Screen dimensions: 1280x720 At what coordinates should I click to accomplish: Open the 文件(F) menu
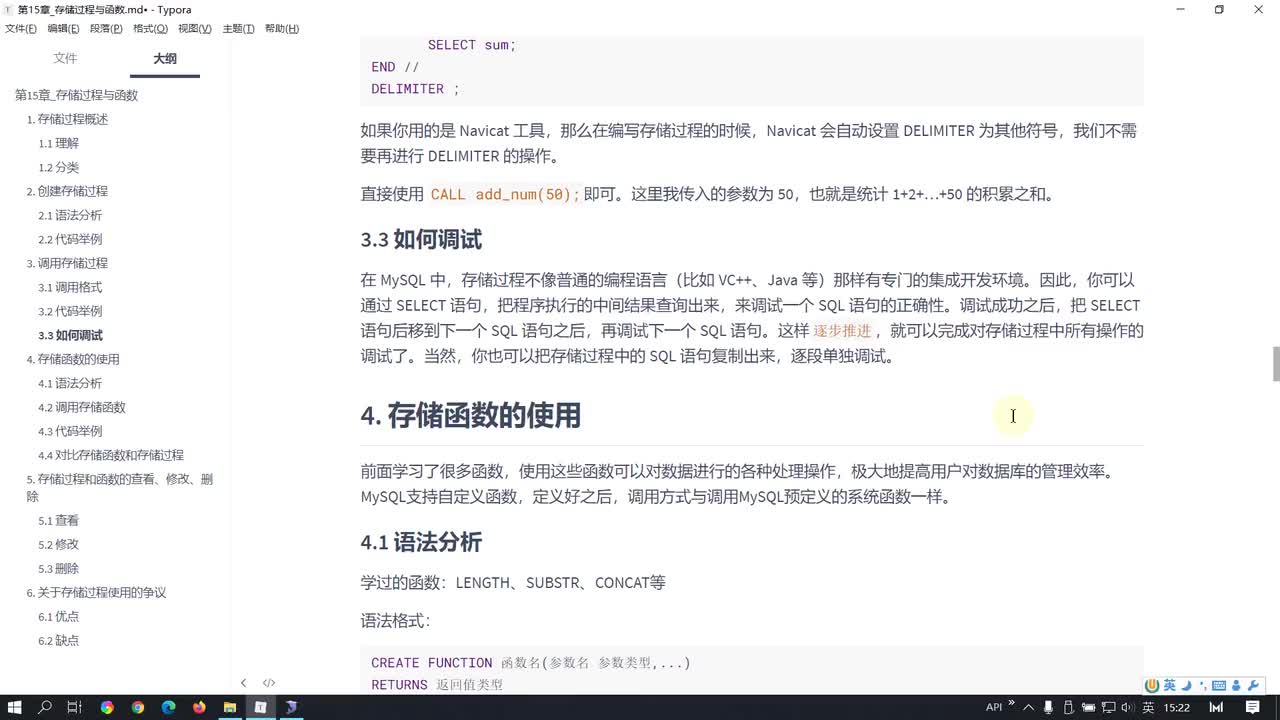(21, 28)
